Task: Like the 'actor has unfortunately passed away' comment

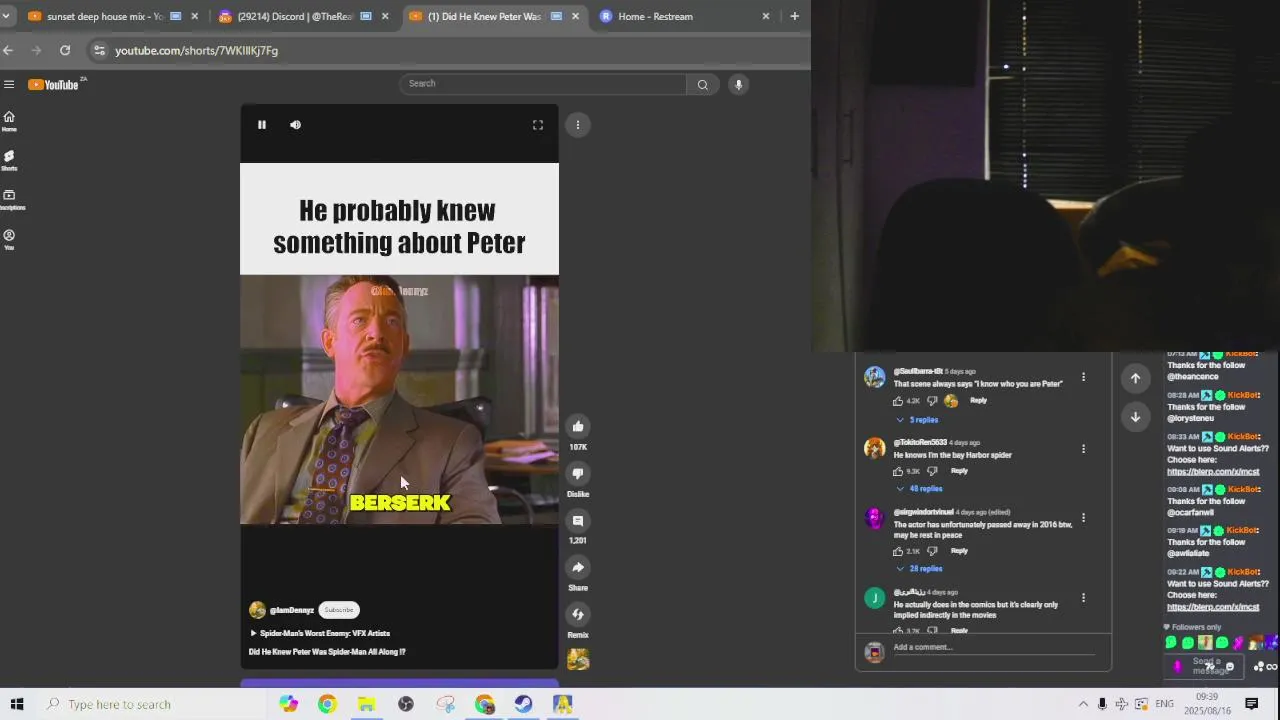Action: (898, 551)
